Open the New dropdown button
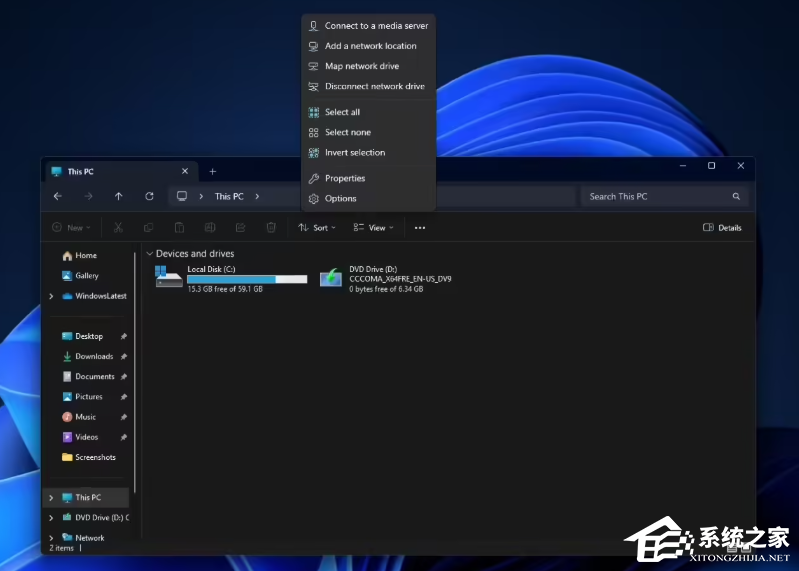The image size is (799, 571). [71, 228]
